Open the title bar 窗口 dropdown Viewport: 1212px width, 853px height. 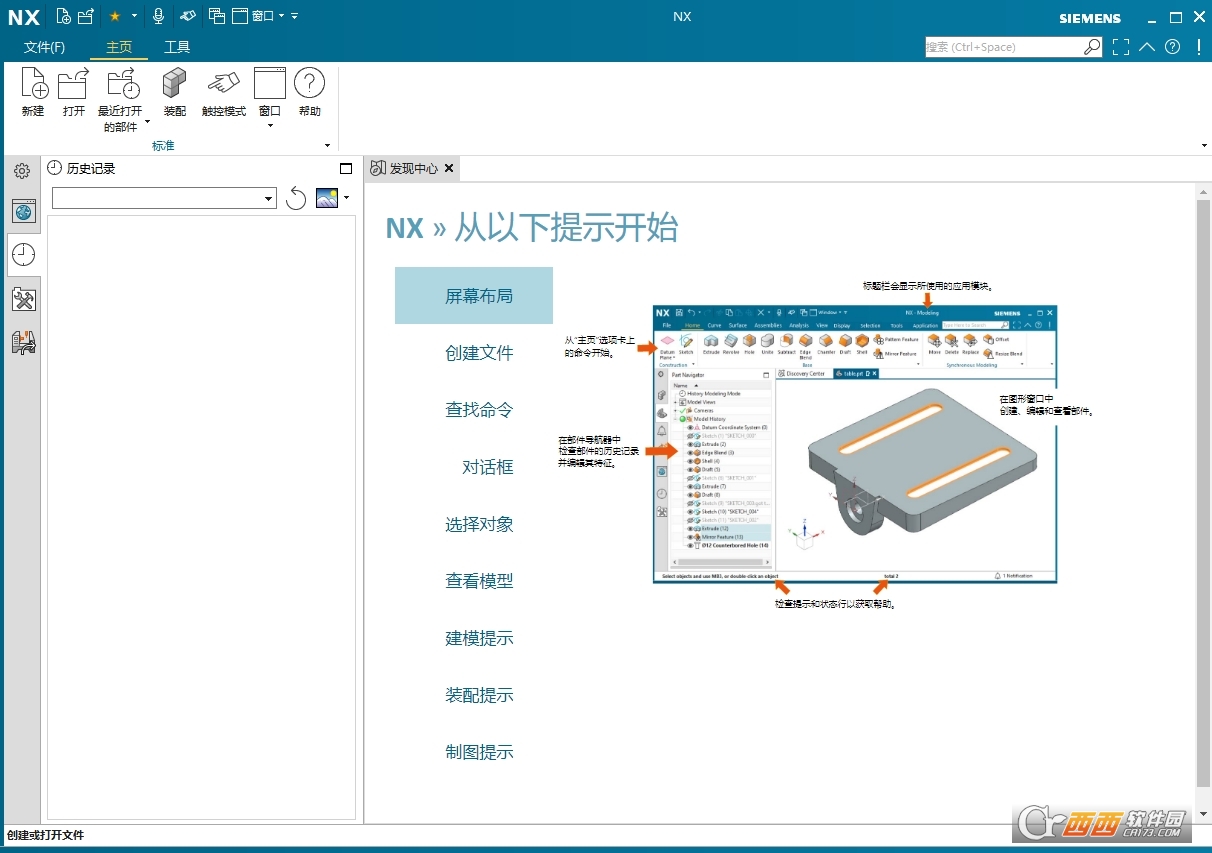pyautogui.click(x=263, y=16)
